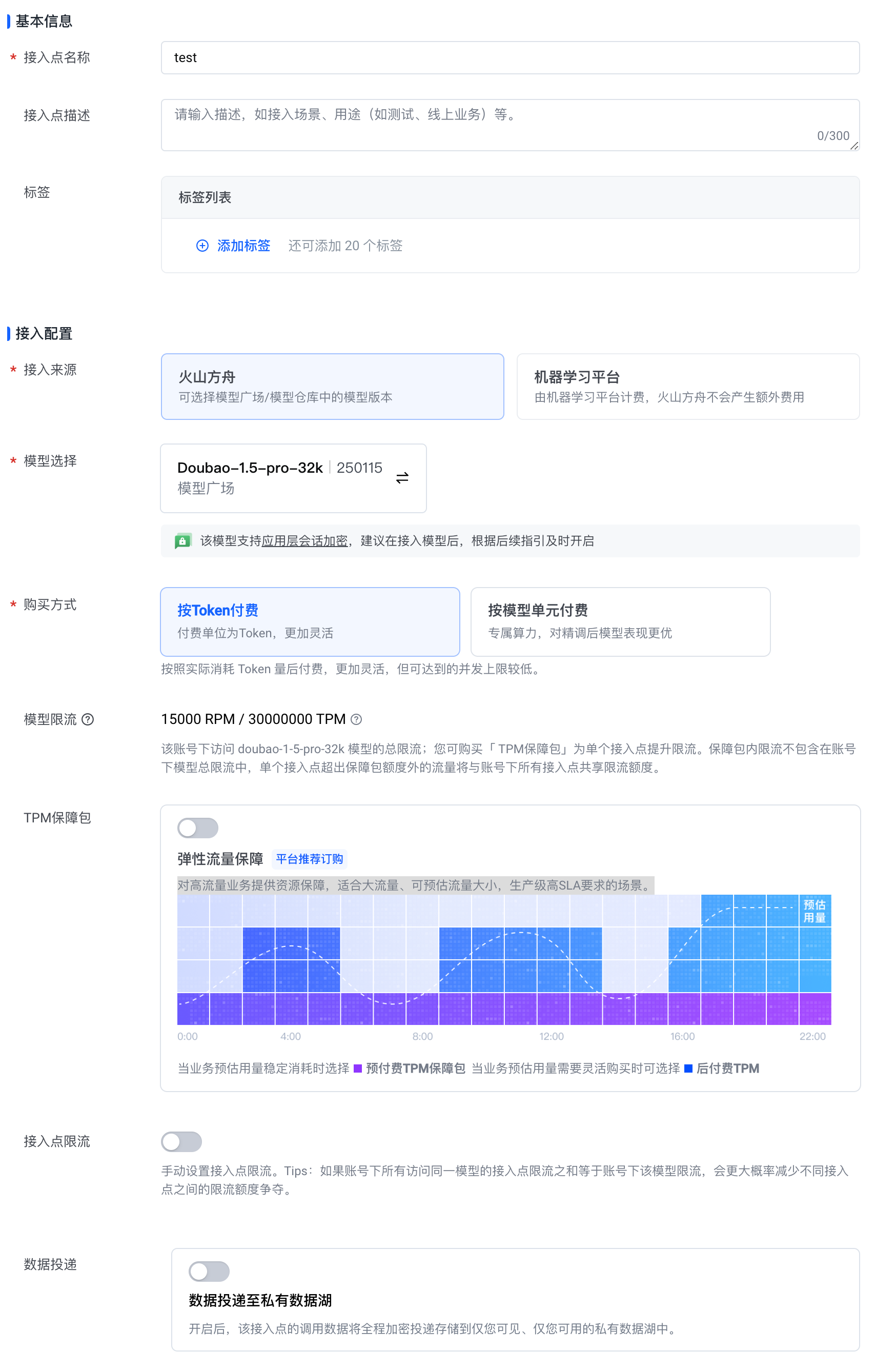
Task: Click the help icon after 30000000 TPM
Action: (x=356, y=719)
